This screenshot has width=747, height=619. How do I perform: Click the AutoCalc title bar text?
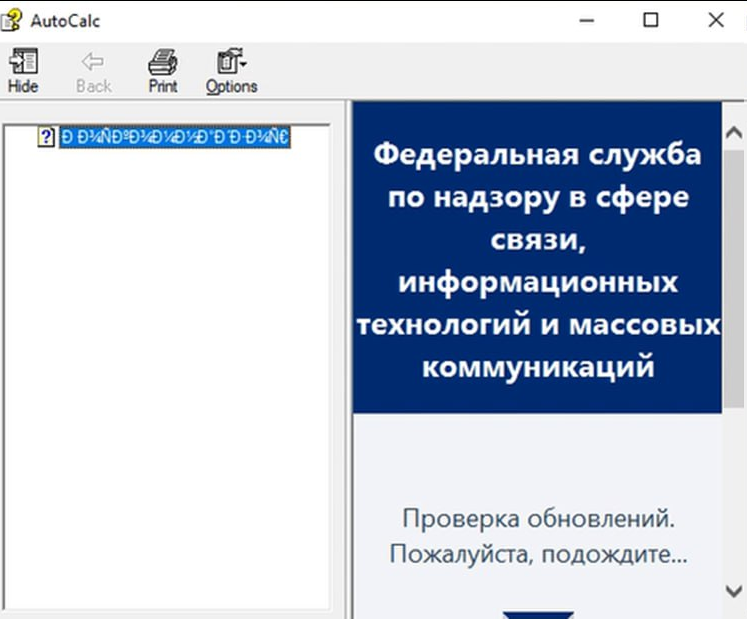pos(65,20)
